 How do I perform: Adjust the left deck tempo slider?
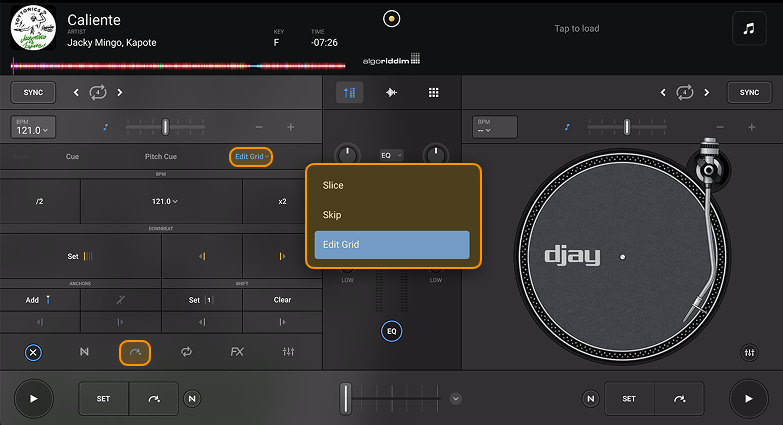(165, 127)
